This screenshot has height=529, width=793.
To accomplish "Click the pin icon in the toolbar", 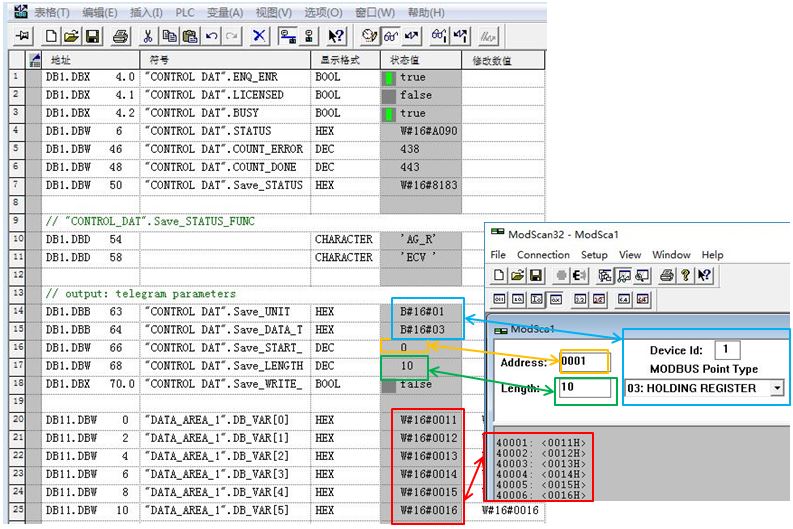I will 23,36.
